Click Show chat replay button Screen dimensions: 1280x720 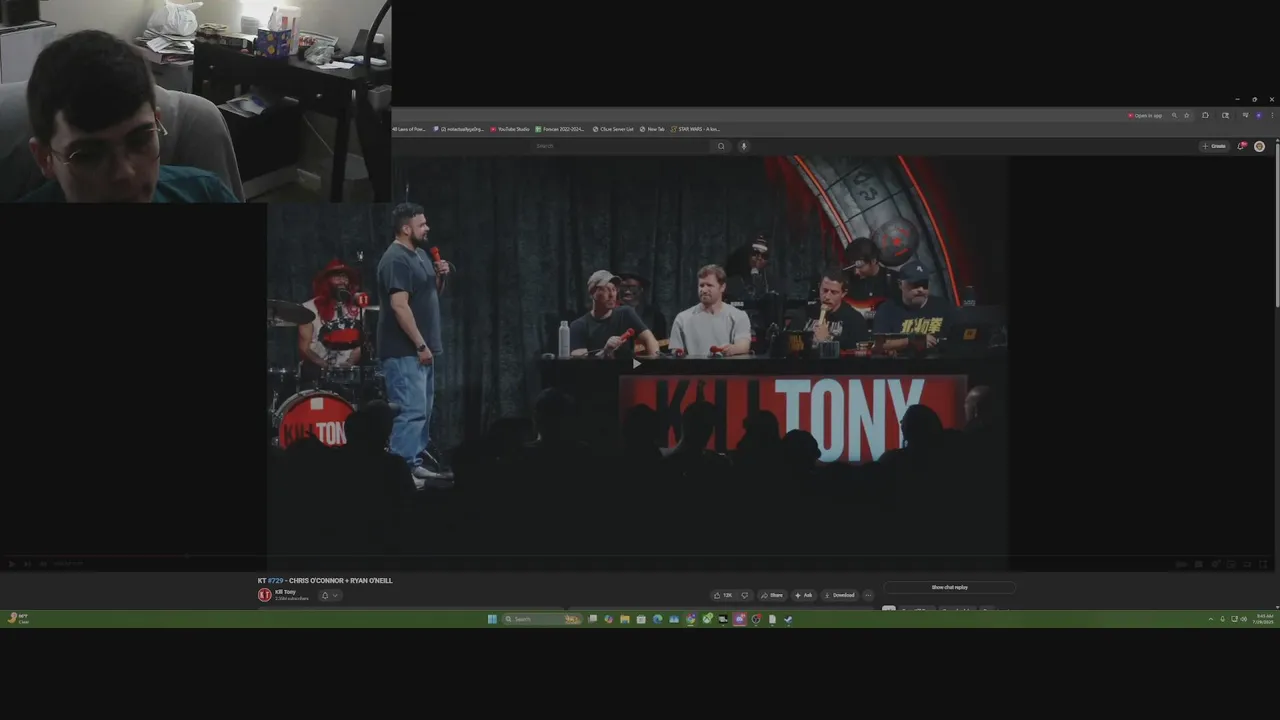(x=949, y=587)
